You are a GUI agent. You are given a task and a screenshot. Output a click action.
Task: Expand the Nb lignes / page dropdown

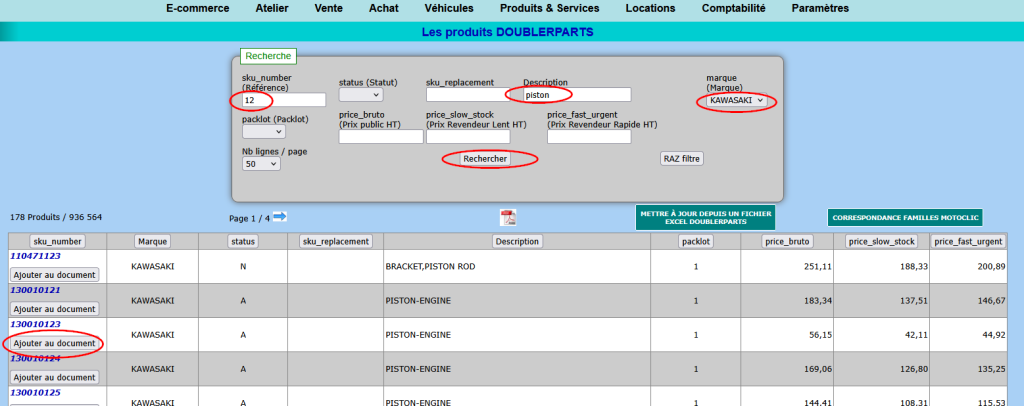261,164
